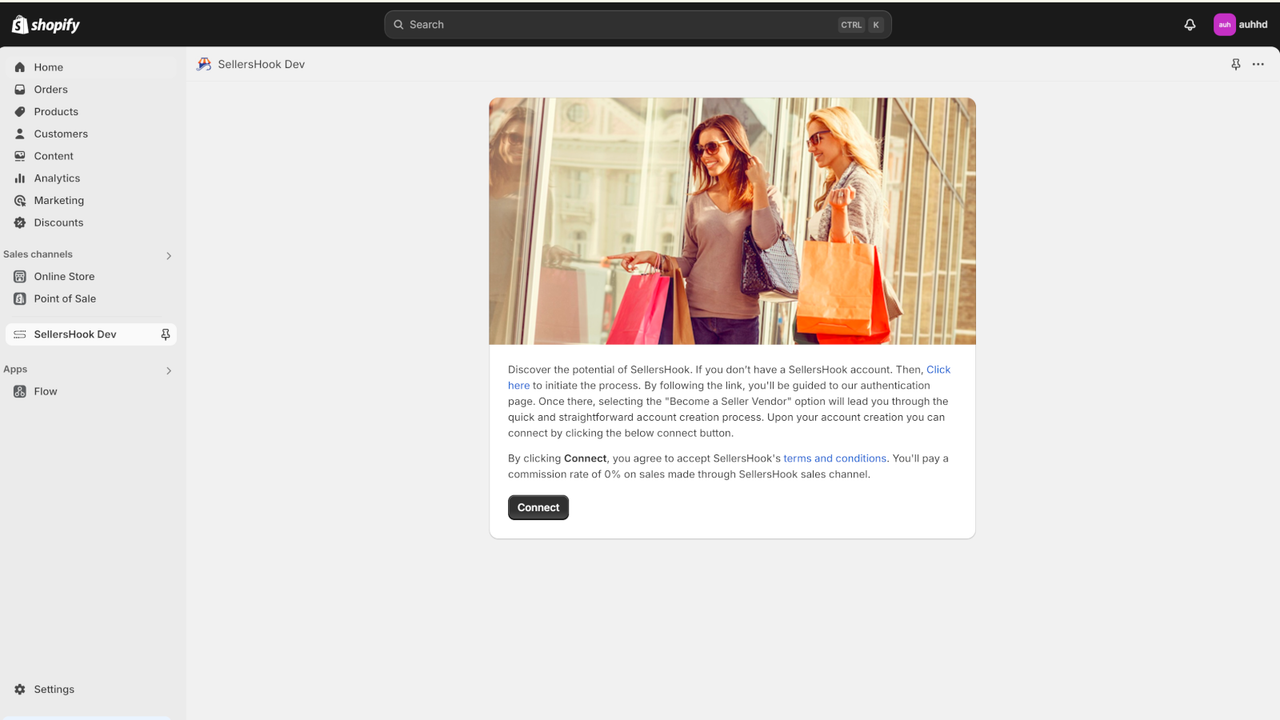Click the Point of Sale icon
This screenshot has width=1280, height=720.
click(x=20, y=298)
